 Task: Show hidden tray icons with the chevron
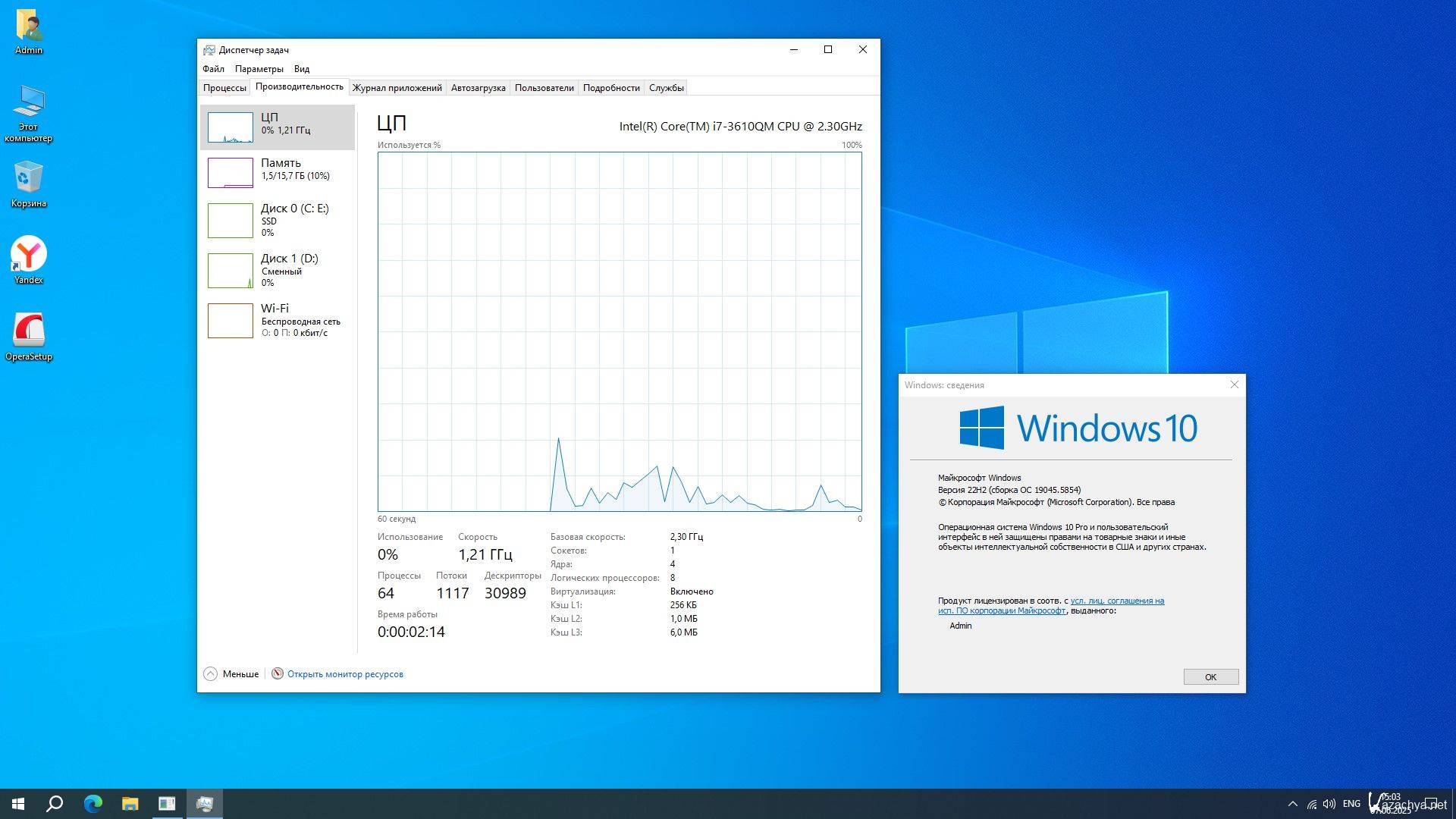click(x=1292, y=804)
